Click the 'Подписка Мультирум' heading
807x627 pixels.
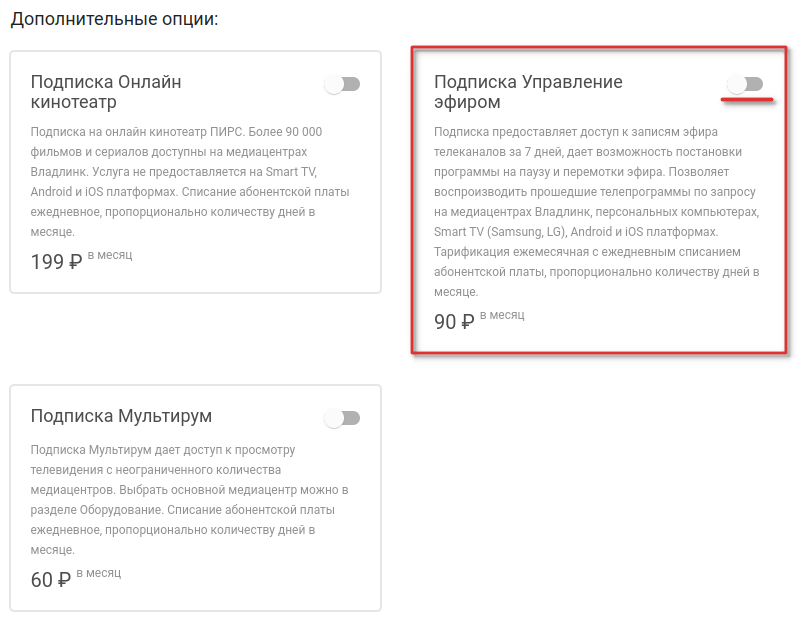(x=121, y=415)
